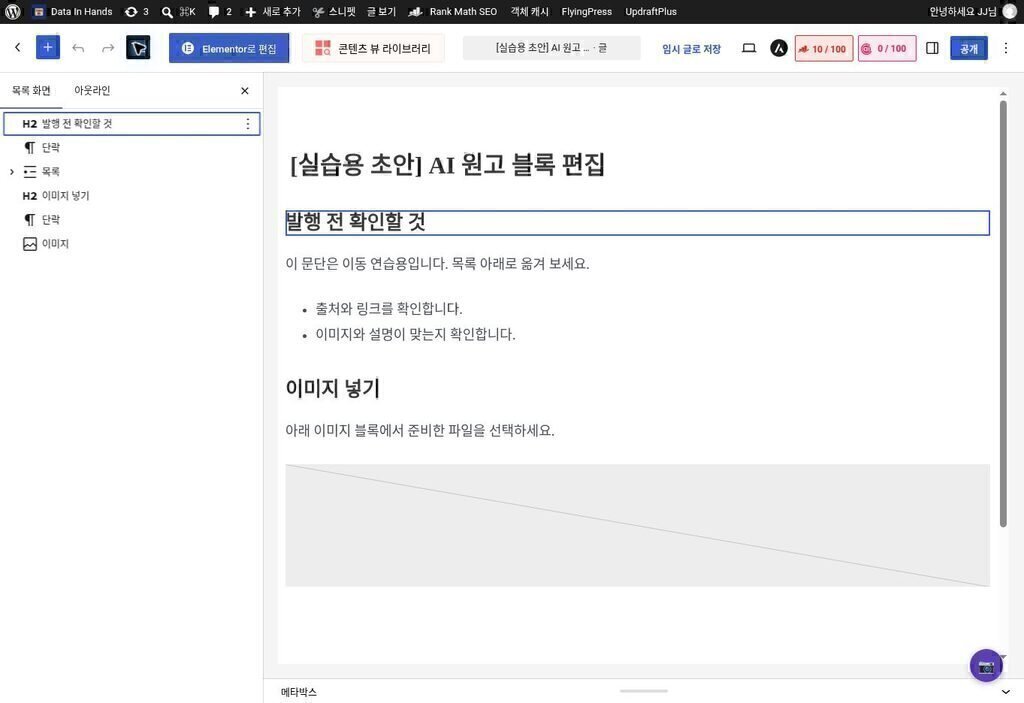The width and height of the screenshot is (1024, 703).
Task: Open the Rank Math score 10 / 100
Action: click(824, 48)
